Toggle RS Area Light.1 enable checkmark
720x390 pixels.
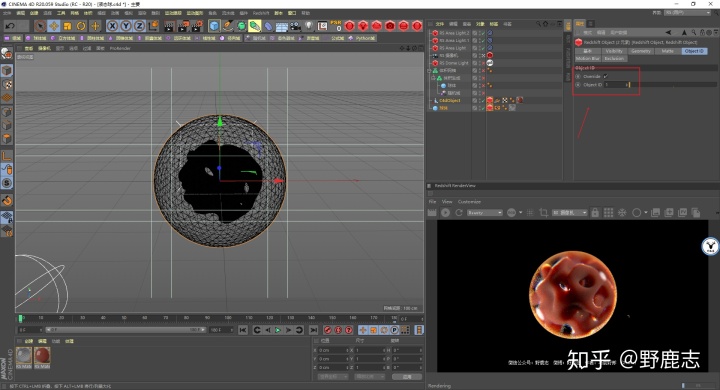(483, 40)
